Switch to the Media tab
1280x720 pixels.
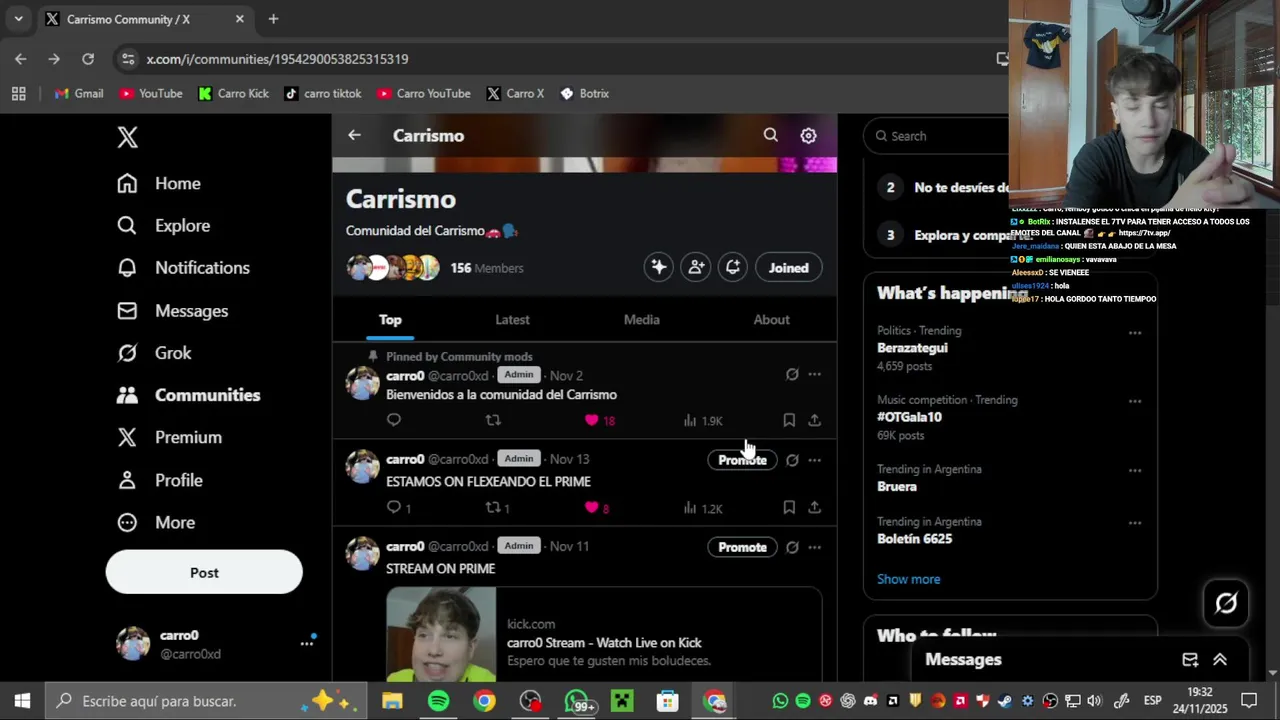pyautogui.click(x=642, y=319)
